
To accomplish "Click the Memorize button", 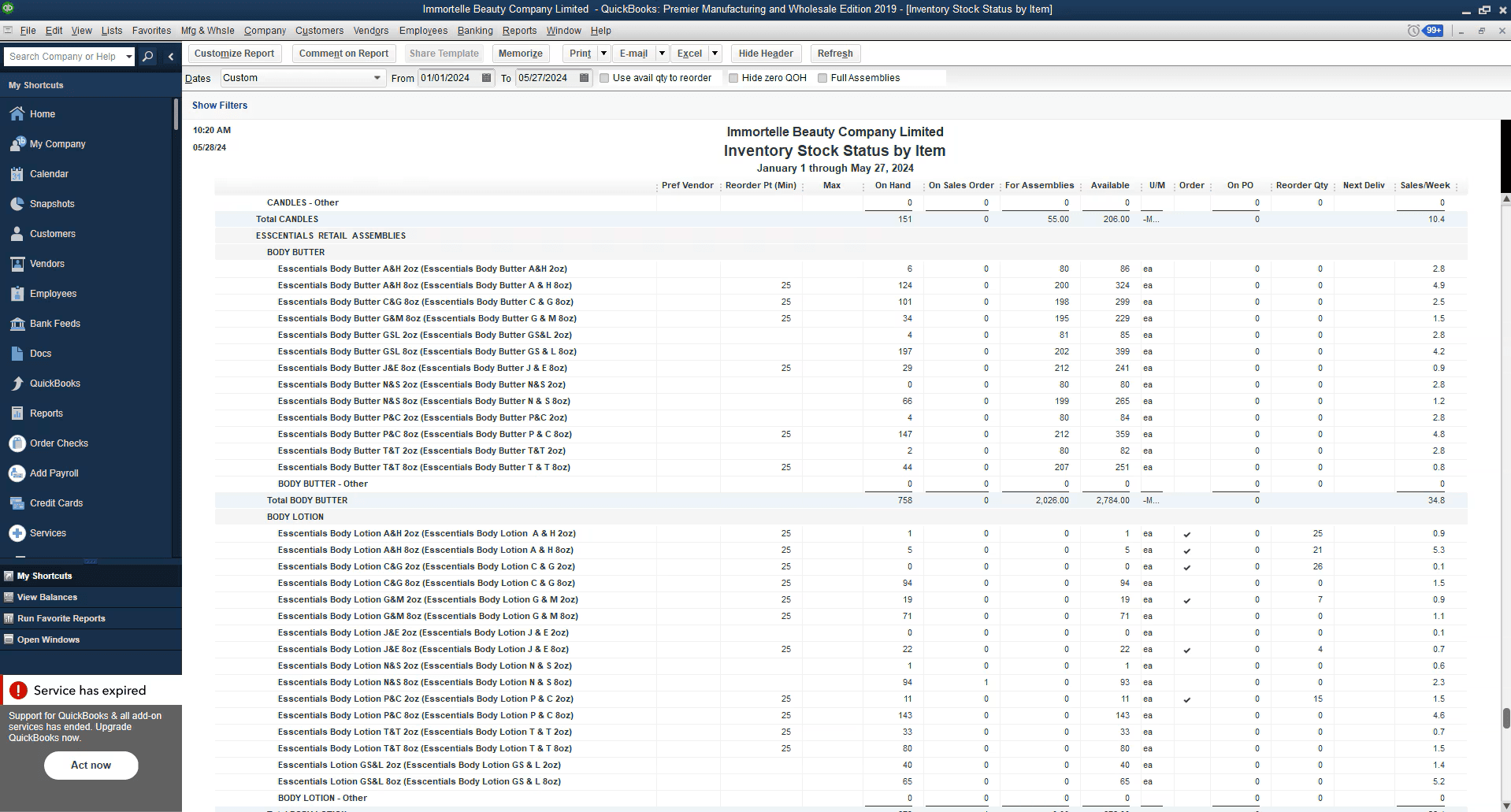I will click(x=521, y=54).
